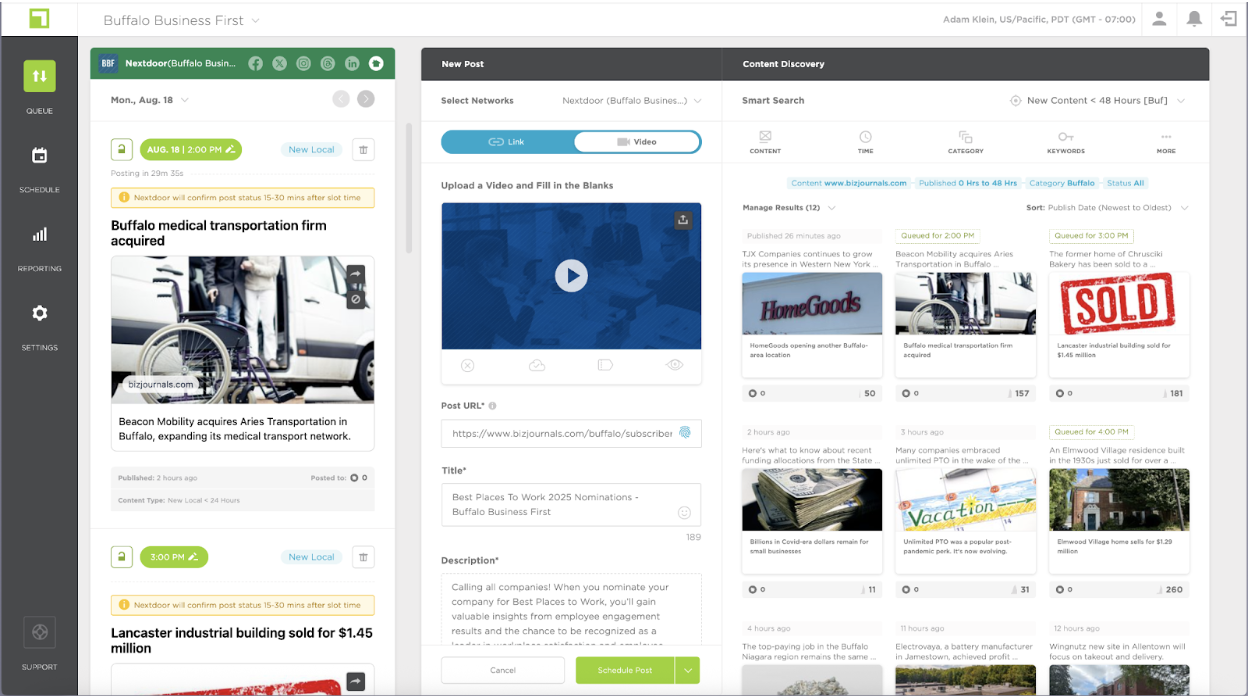Switch queue to the Threads network icon
1248x698 pixels.
[328, 63]
